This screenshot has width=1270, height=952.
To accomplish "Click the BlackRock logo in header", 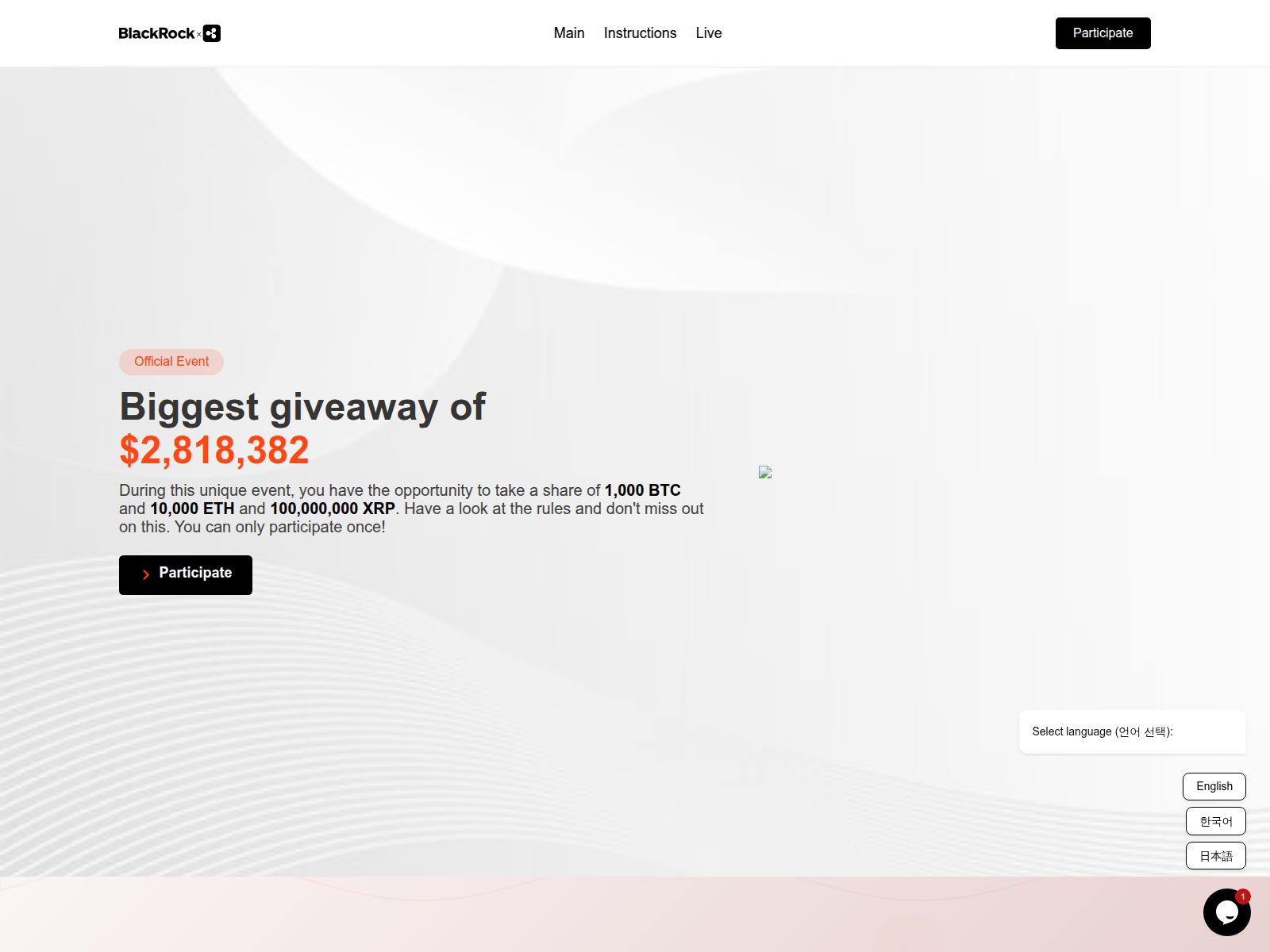I will [x=156, y=33].
